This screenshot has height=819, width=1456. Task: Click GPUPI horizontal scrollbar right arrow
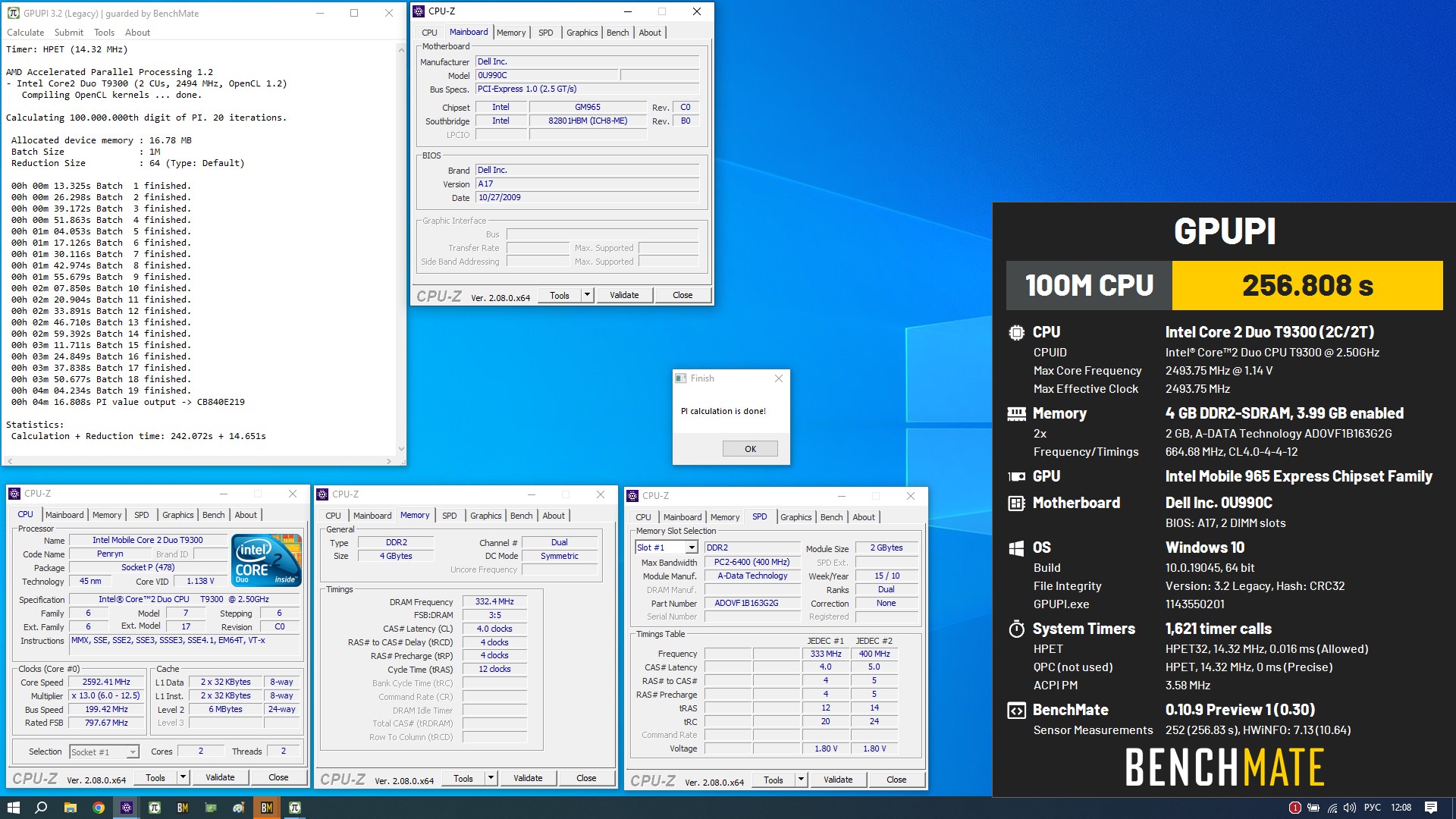tap(390, 461)
